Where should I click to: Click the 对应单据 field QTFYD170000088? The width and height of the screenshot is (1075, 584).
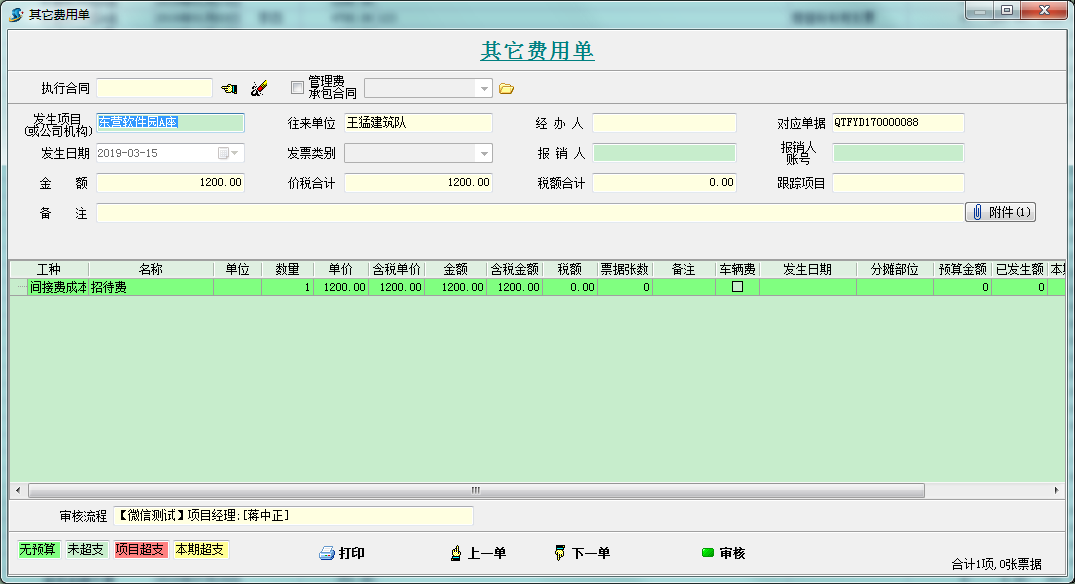898,123
